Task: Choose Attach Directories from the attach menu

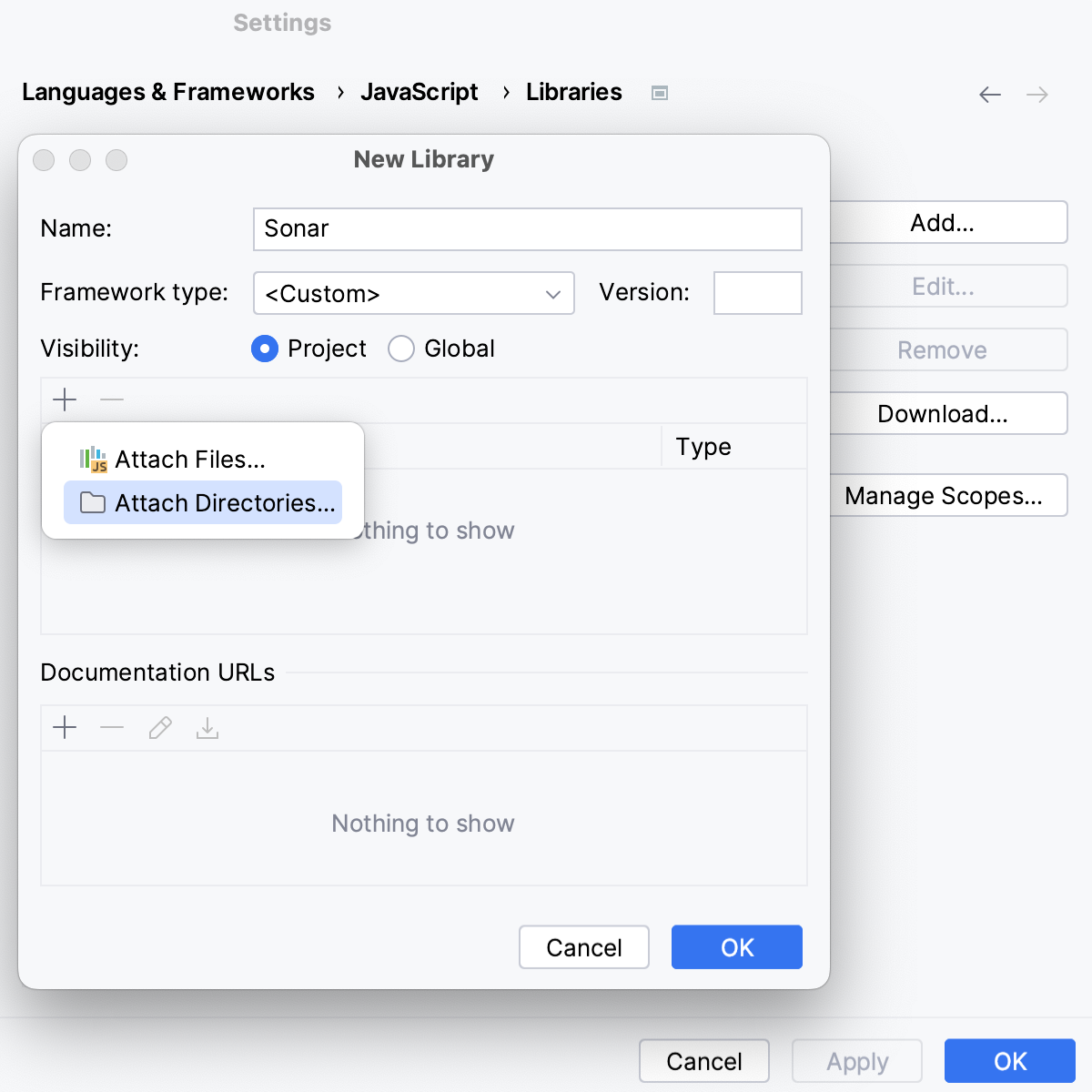Action: [202, 502]
